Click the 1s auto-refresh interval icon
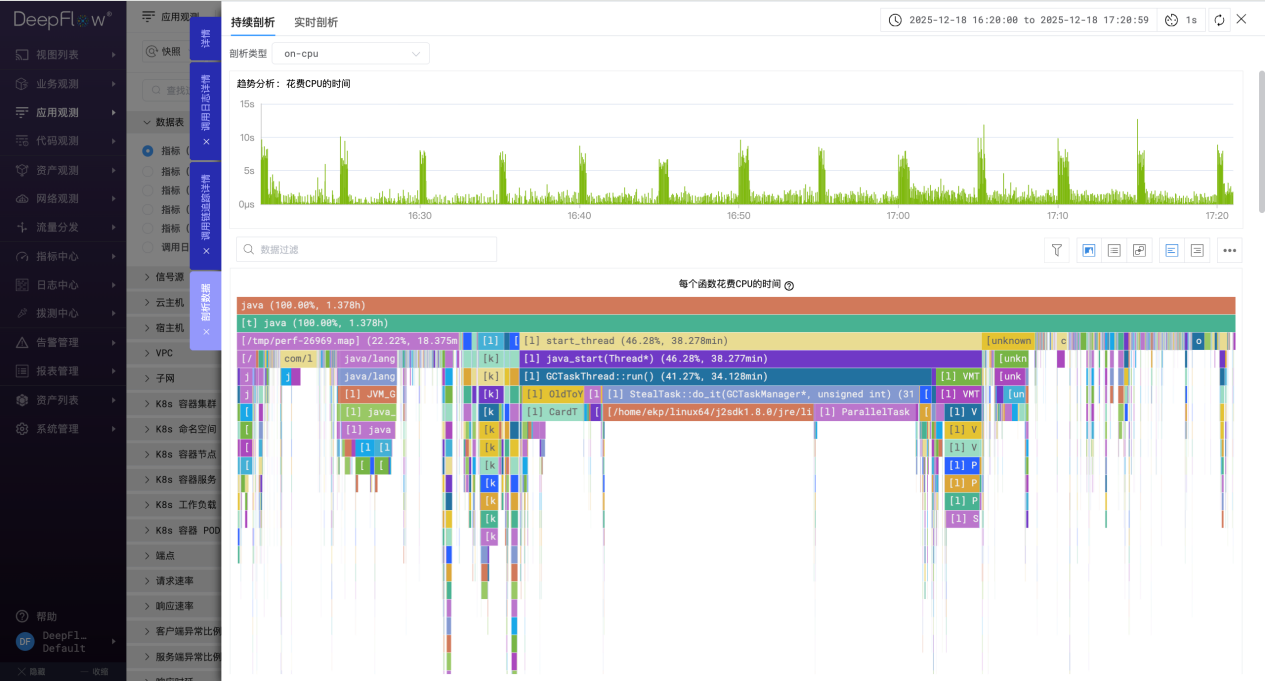 point(1181,20)
